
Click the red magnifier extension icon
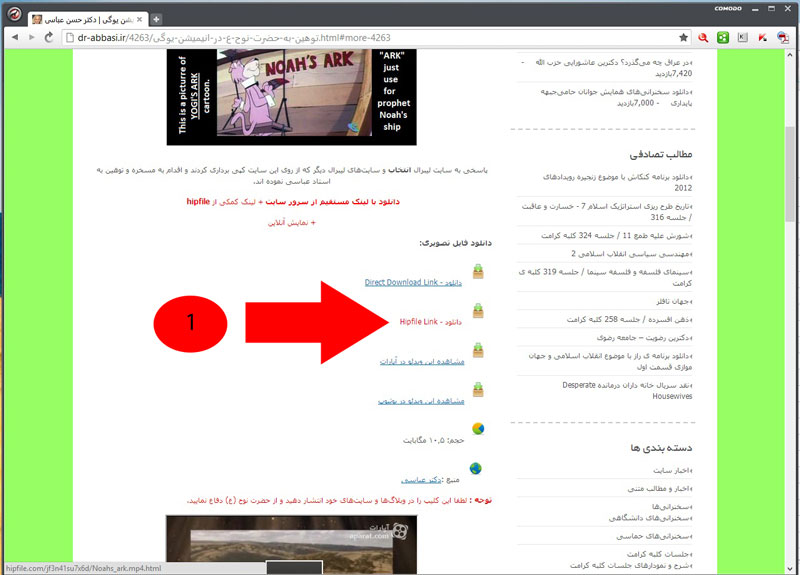pos(704,37)
